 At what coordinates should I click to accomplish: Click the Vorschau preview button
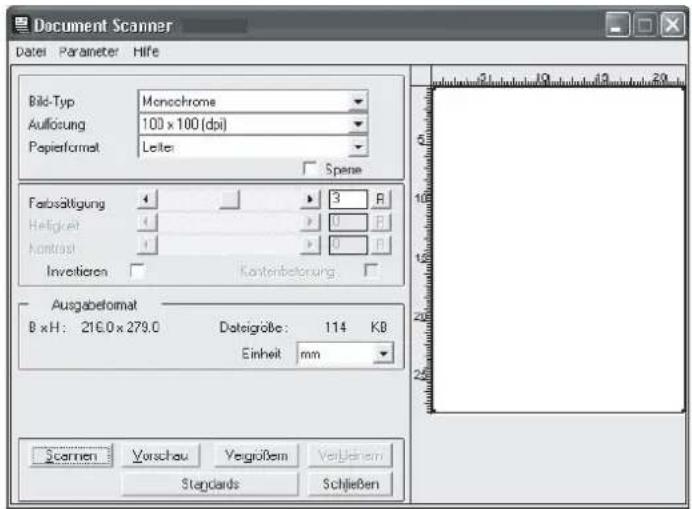pos(161,456)
